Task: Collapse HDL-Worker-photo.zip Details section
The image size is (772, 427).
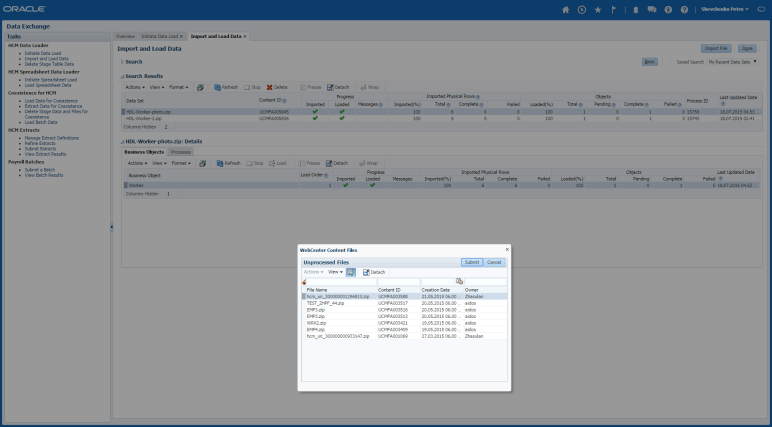Action: (x=123, y=142)
